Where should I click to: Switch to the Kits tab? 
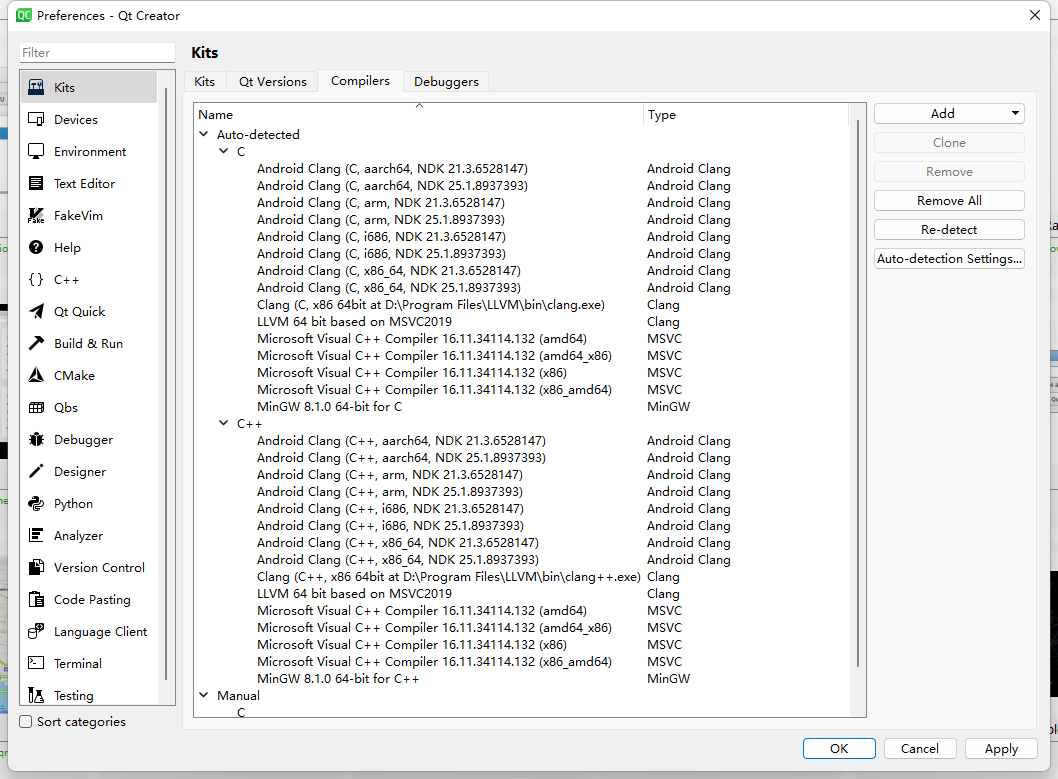coord(204,82)
